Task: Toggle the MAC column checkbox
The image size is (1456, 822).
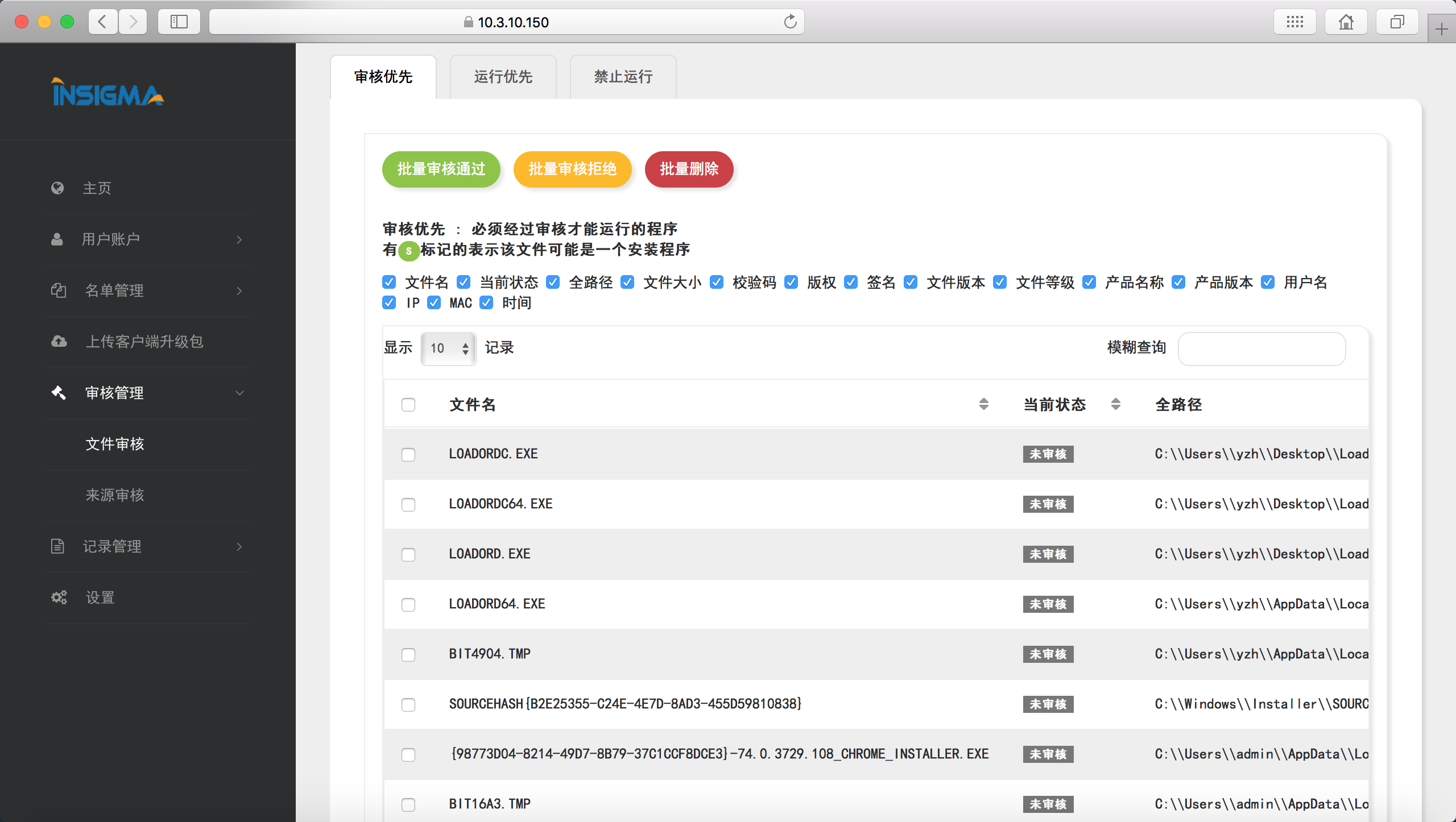Action: click(x=434, y=303)
